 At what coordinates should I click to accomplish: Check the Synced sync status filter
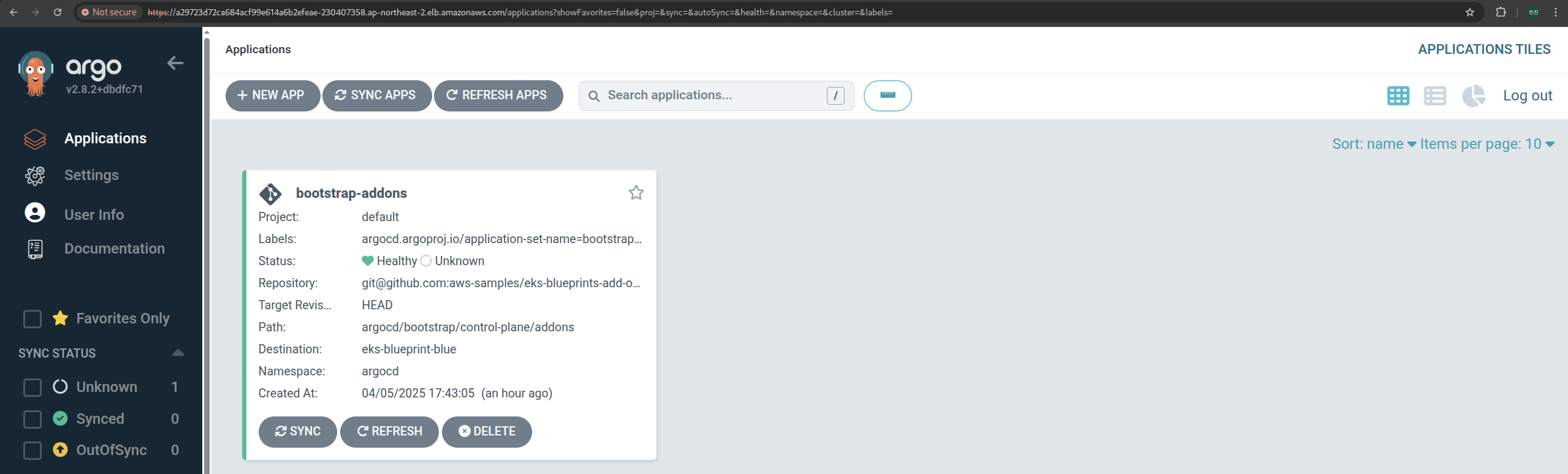tap(32, 419)
